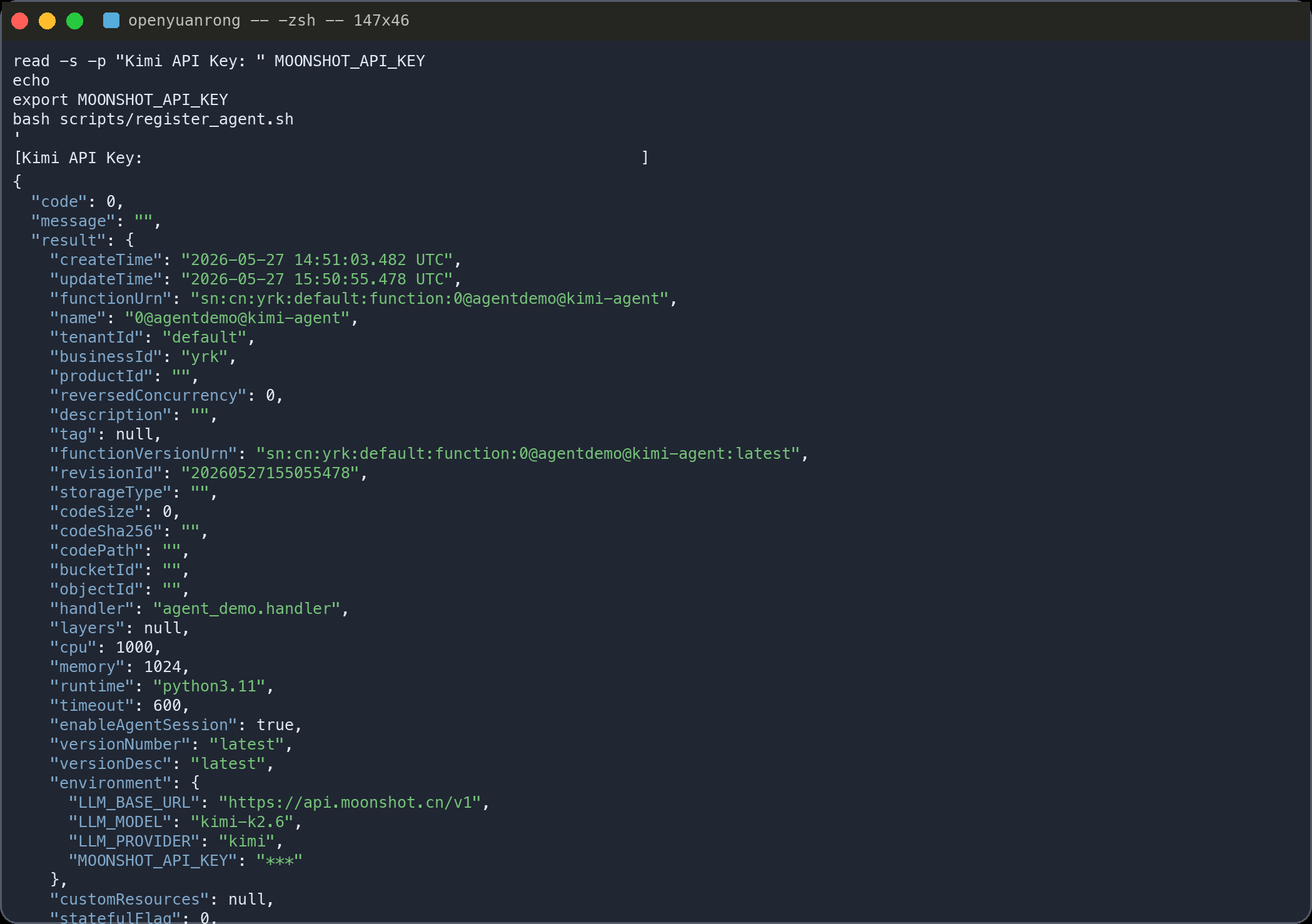1312x924 pixels.
Task: Click the "description" key
Action: [x=111, y=415]
